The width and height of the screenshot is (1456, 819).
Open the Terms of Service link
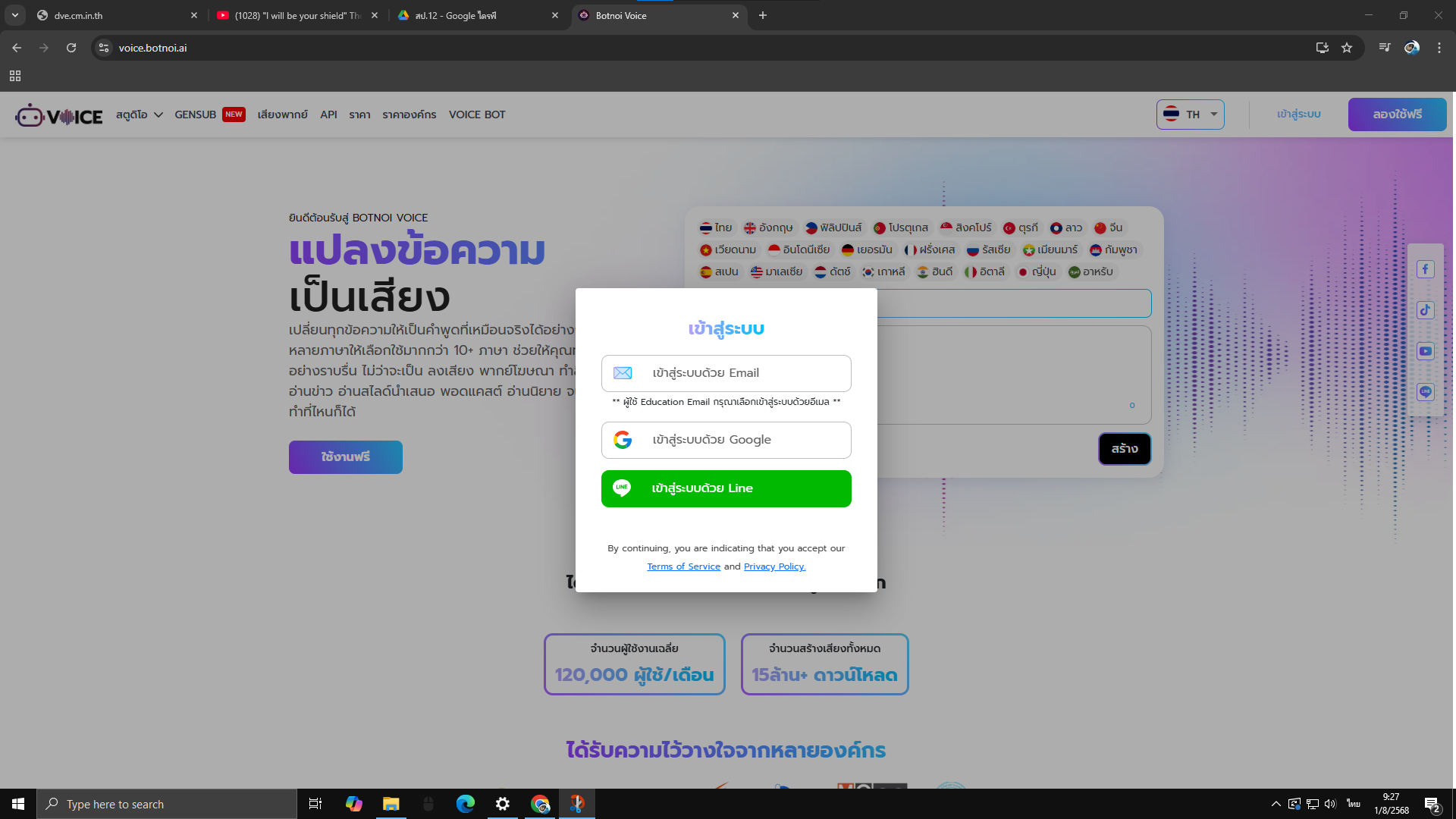(683, 566)
